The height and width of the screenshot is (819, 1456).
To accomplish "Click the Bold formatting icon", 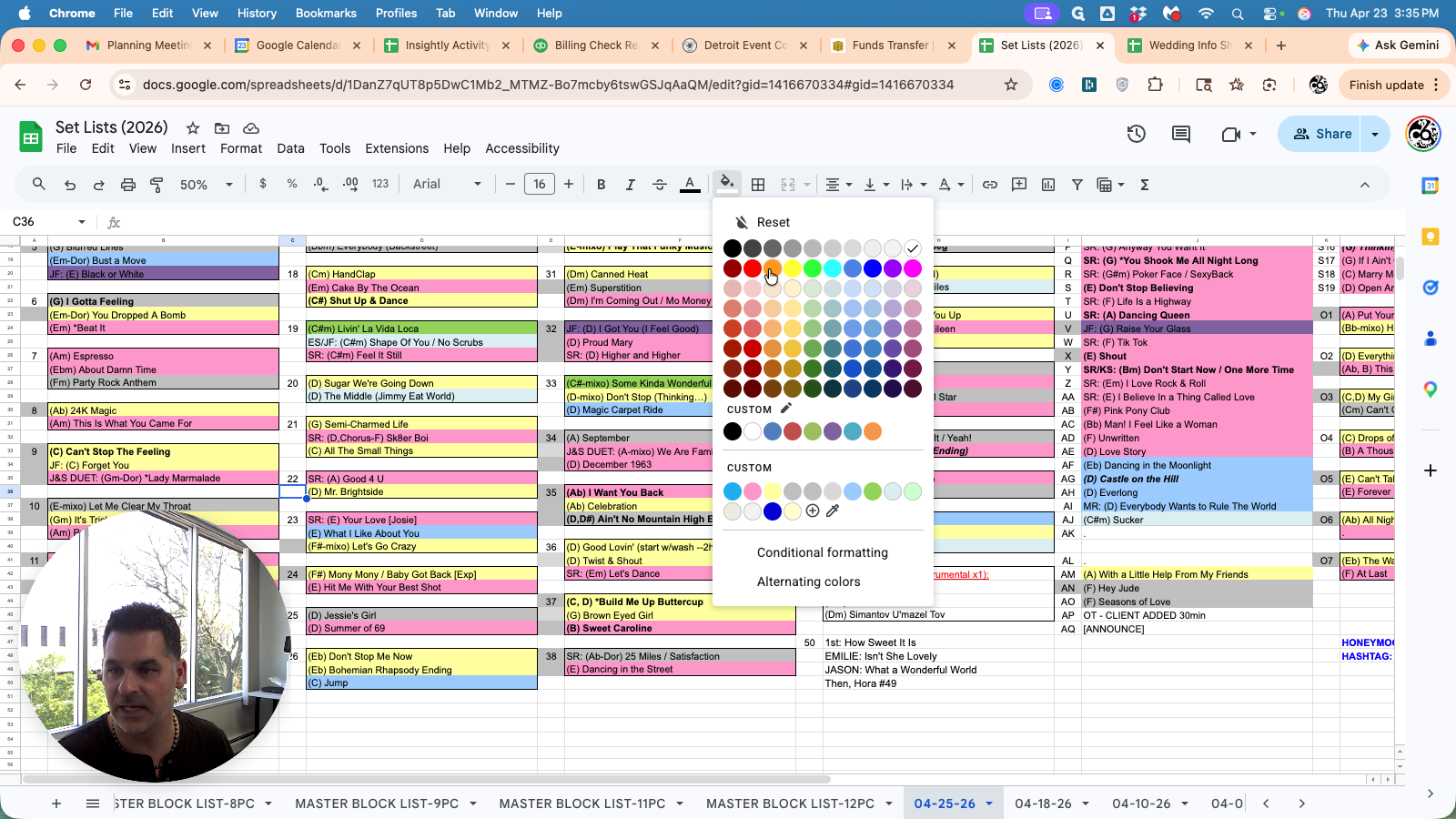I will click(x=601, y=185).
